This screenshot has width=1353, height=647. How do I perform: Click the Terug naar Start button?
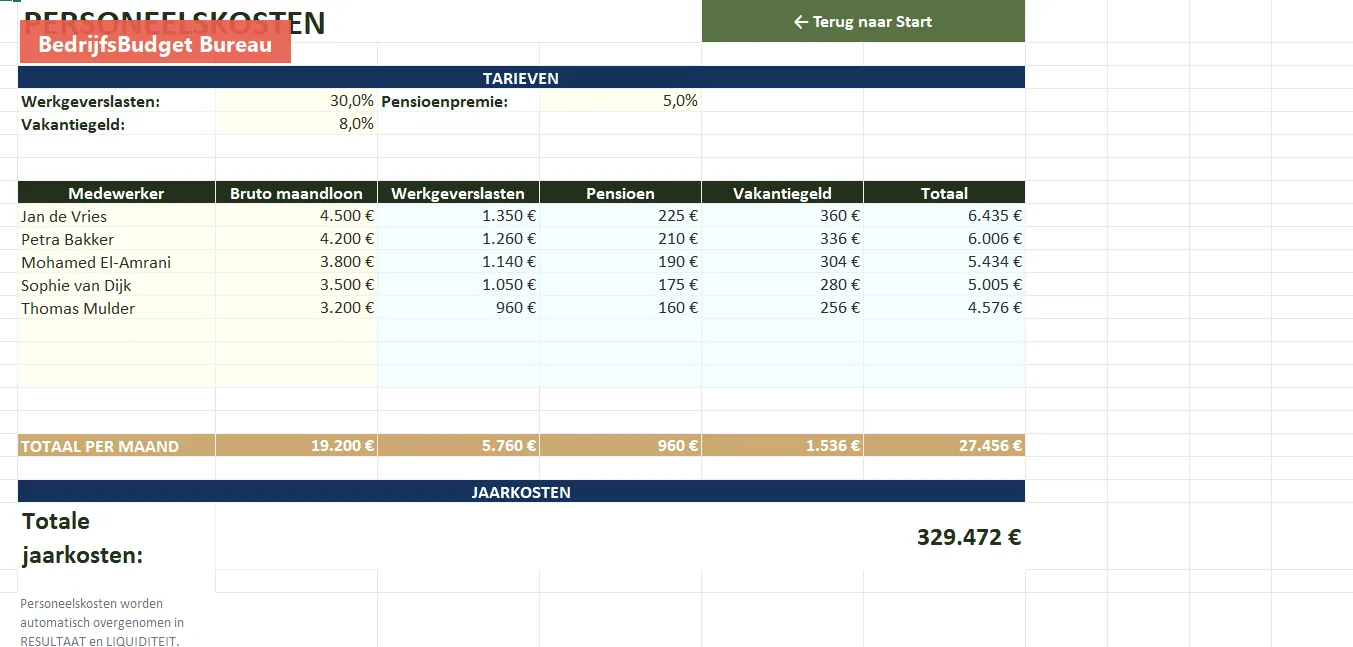click(863, 21)
